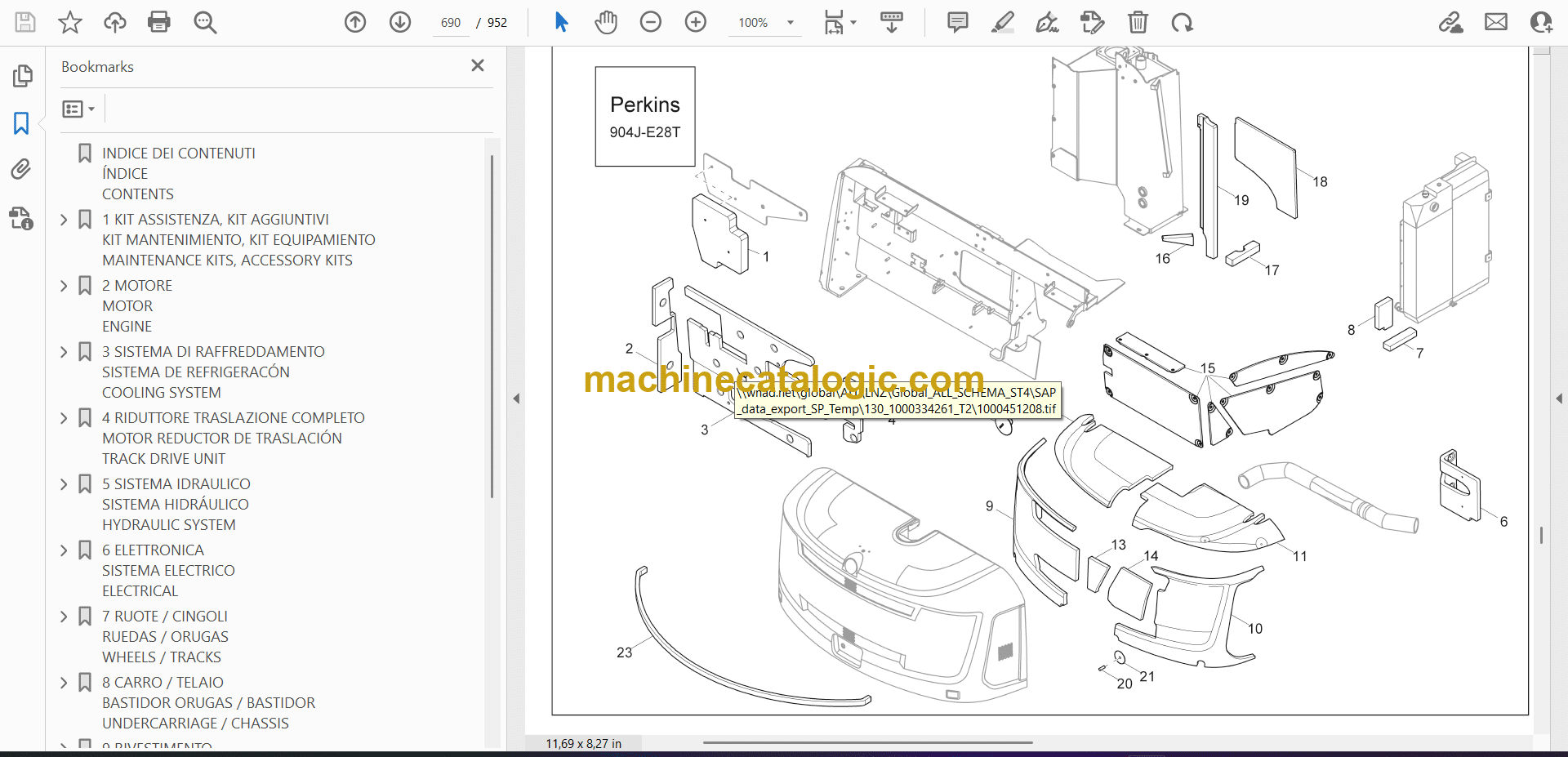Open the INDICE DEI CONTENUTI bookmark

tap(178, 154)
